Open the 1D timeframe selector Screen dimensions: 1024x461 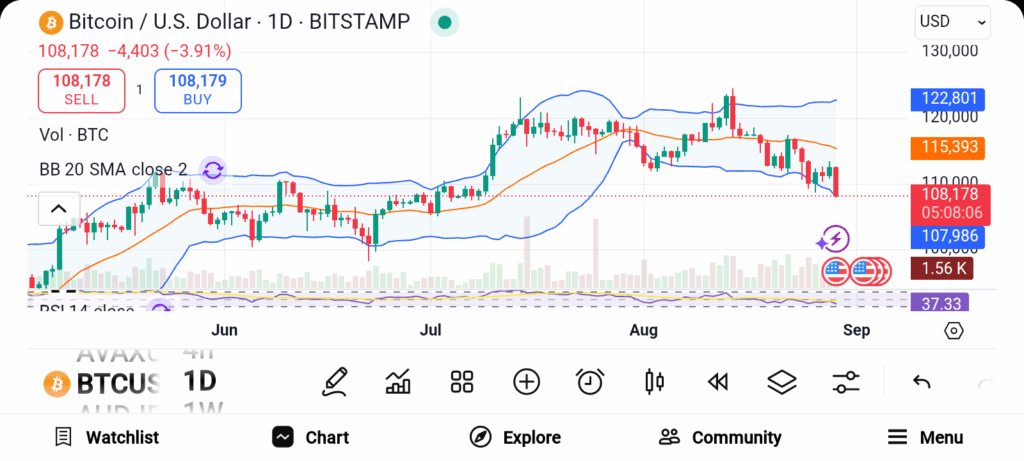click(x=200, y=381)
